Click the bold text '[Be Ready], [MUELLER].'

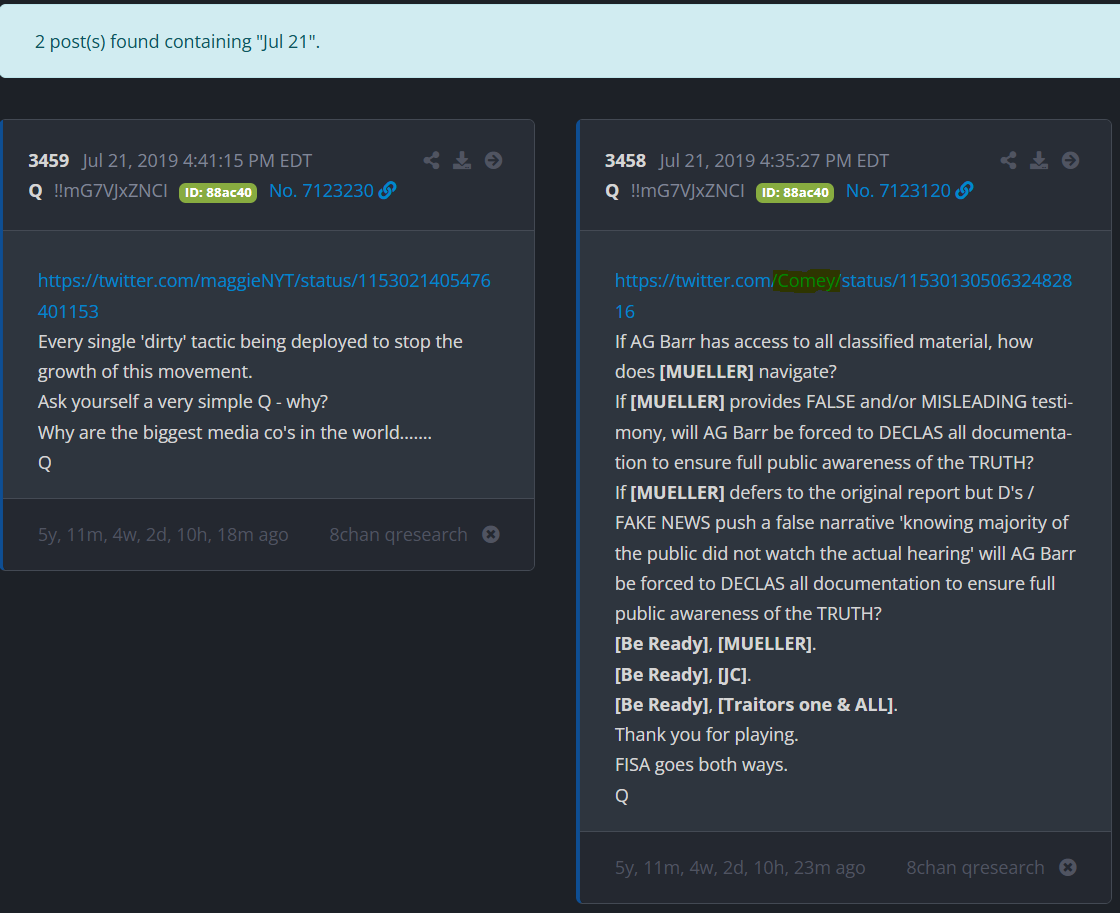pos(716,644)
